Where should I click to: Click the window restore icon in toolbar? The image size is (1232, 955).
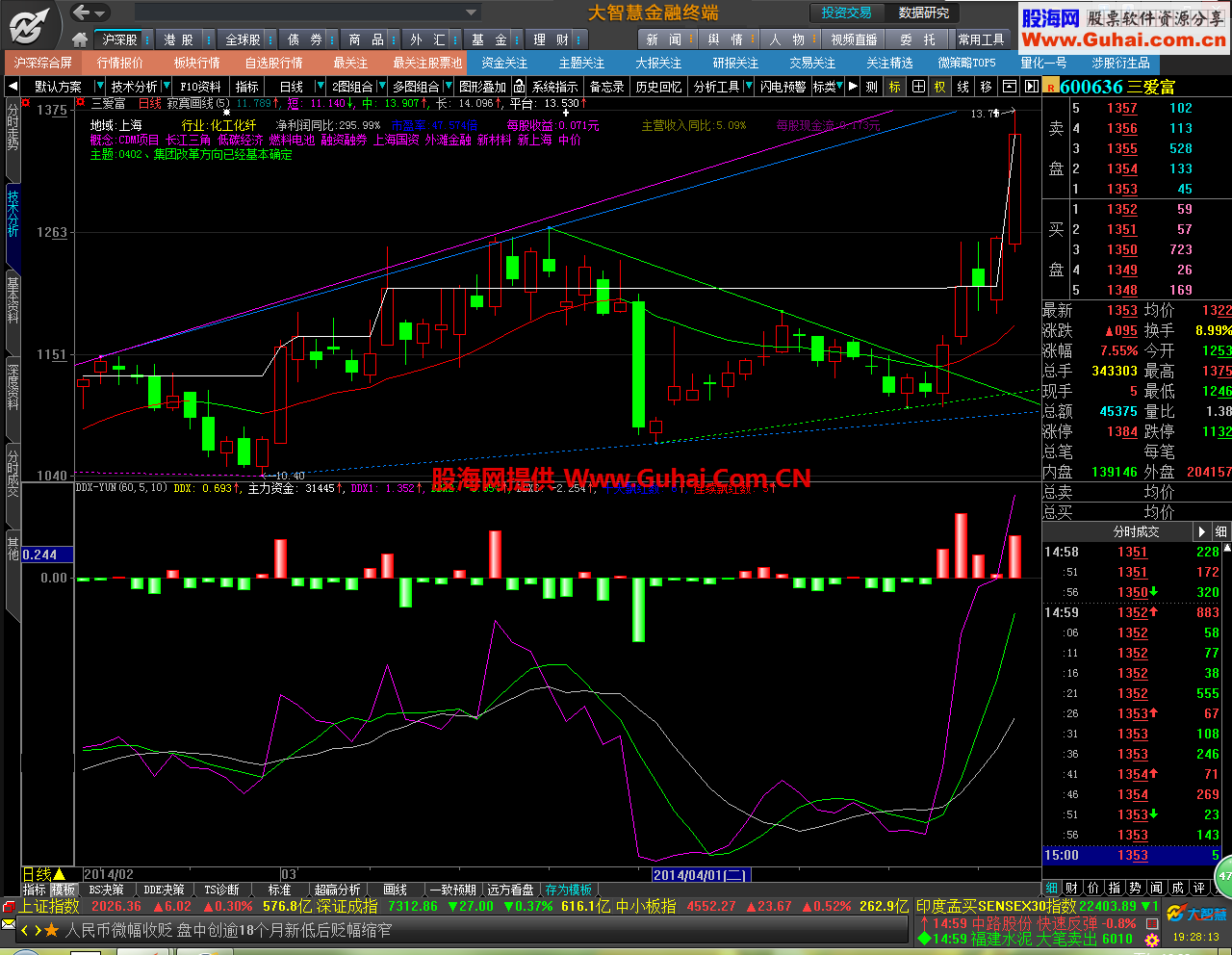tap(1009, 87)
